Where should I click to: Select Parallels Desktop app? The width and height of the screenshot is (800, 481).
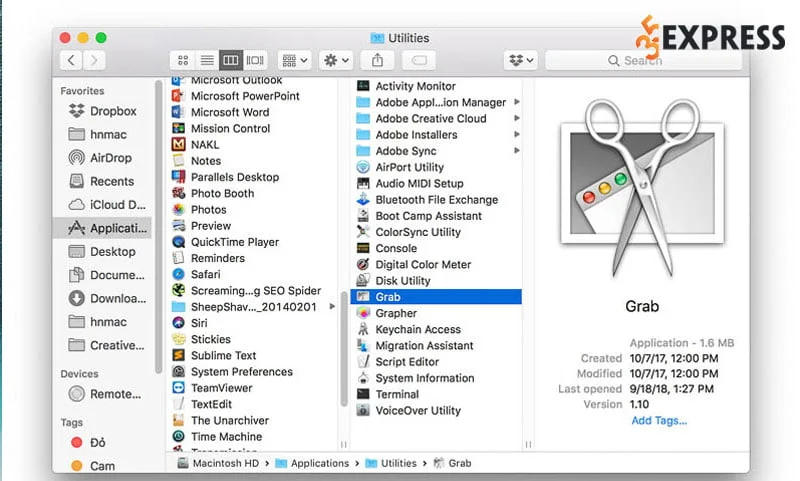(226, 177)
